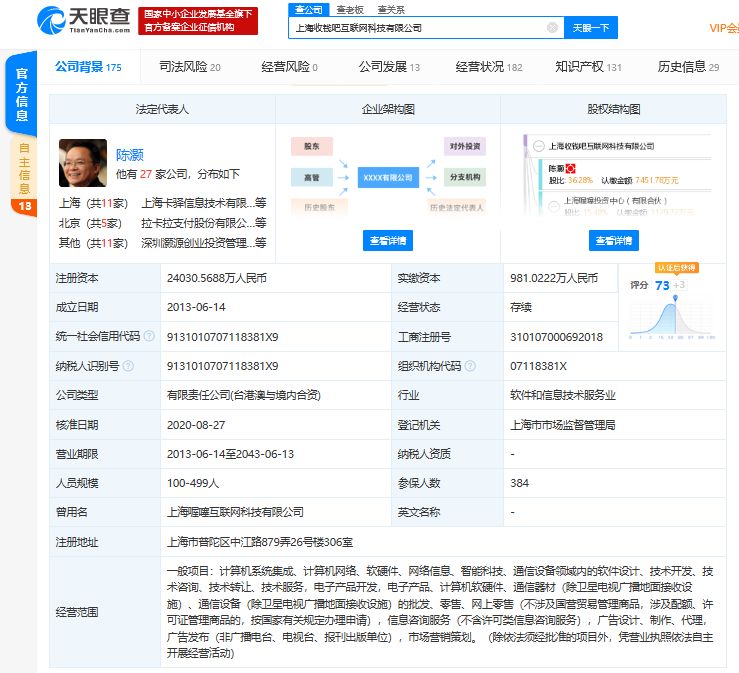Open legal representative 陈灏 profile link
The width and height of the screenshot is (739, 673).
click(130, 155)
